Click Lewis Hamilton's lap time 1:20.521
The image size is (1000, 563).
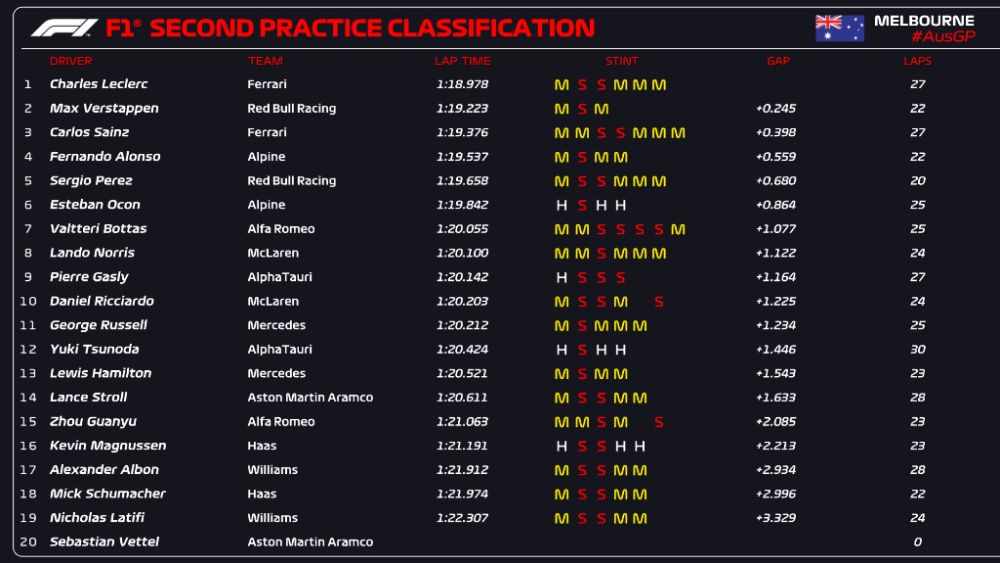[x=461, y=373]
